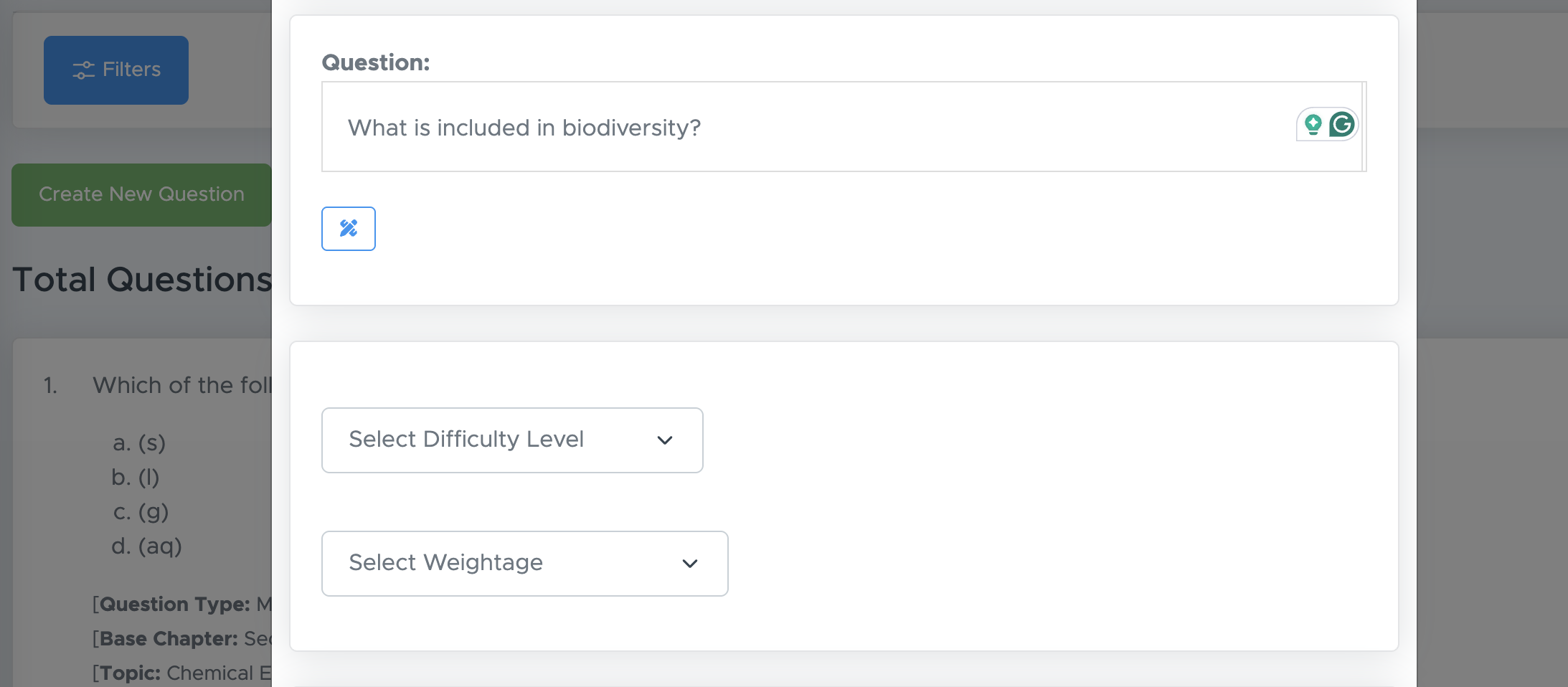Click the Difficulty Level chevron arrow
This screenshot has width=1568, height=687.
(664, 440)
